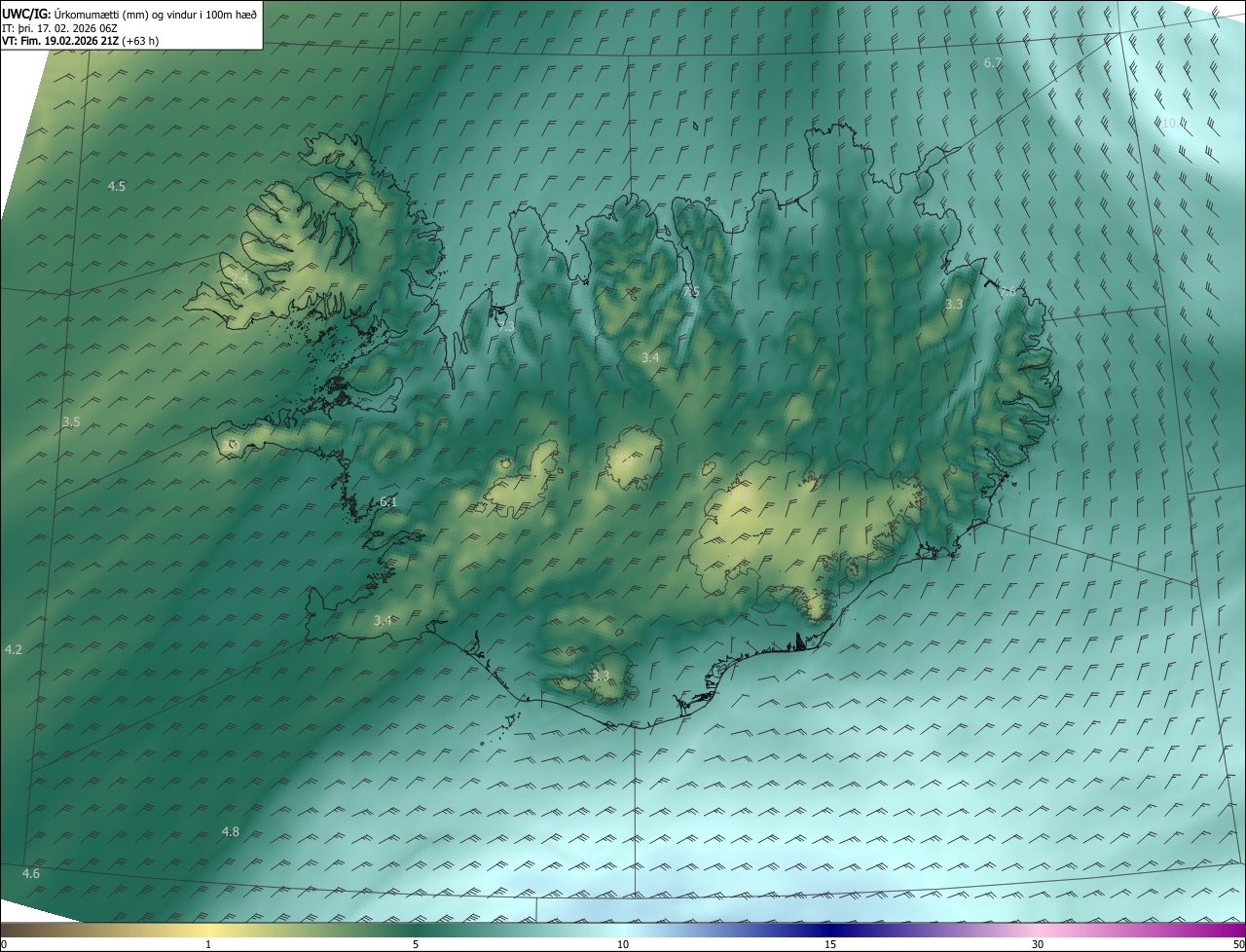Image resolution: width=1246 pixels, height=952 pixels.
Task: Select the map value label 4.6
Action: pos(31,873)
